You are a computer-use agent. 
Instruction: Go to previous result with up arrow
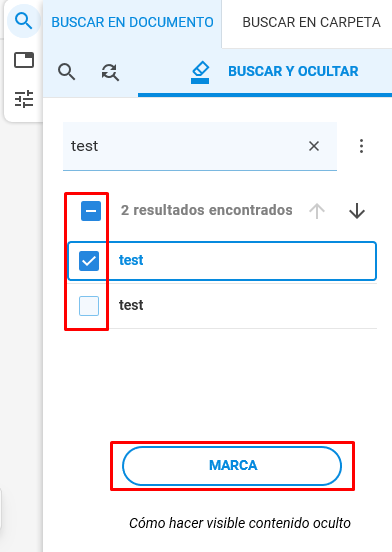(317, 211)
